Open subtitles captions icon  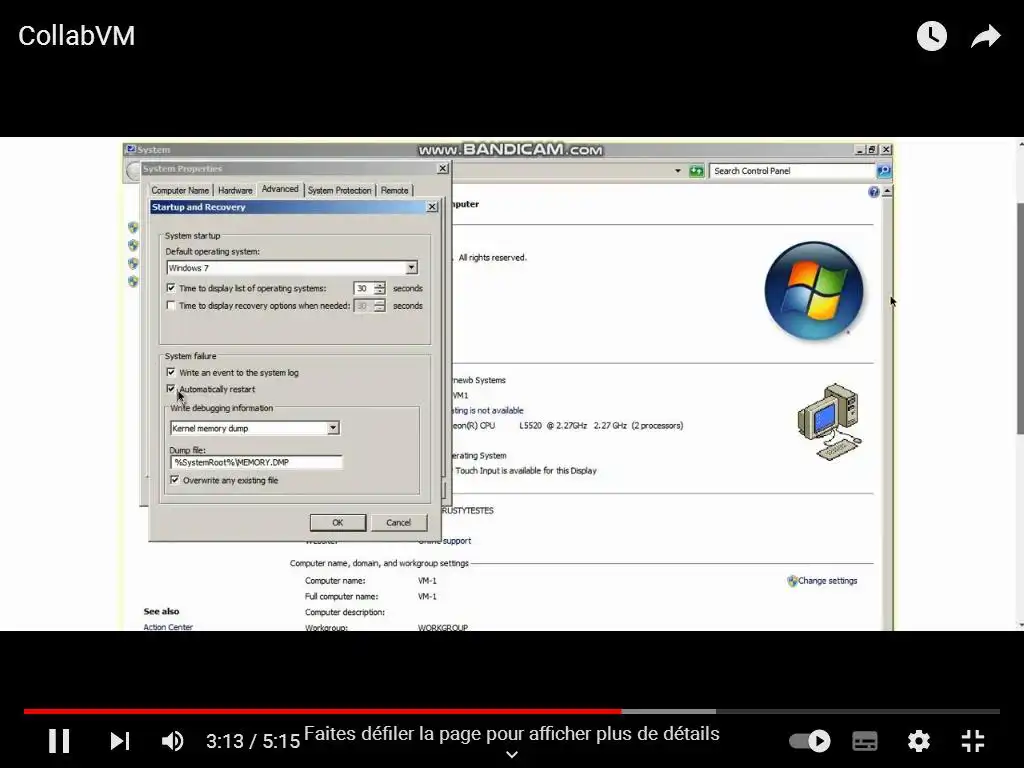pos(865,741)
